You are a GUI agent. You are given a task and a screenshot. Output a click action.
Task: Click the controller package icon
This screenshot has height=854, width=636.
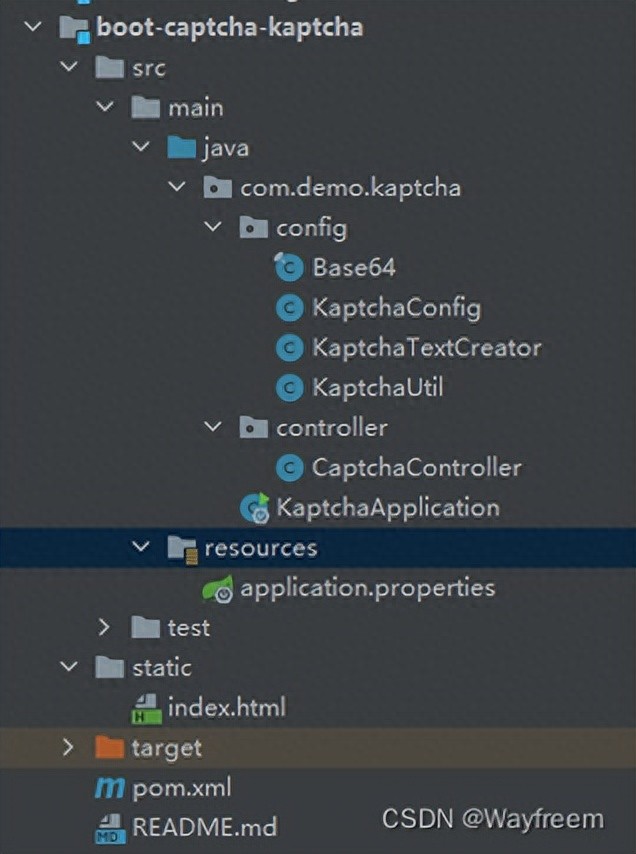253,428
